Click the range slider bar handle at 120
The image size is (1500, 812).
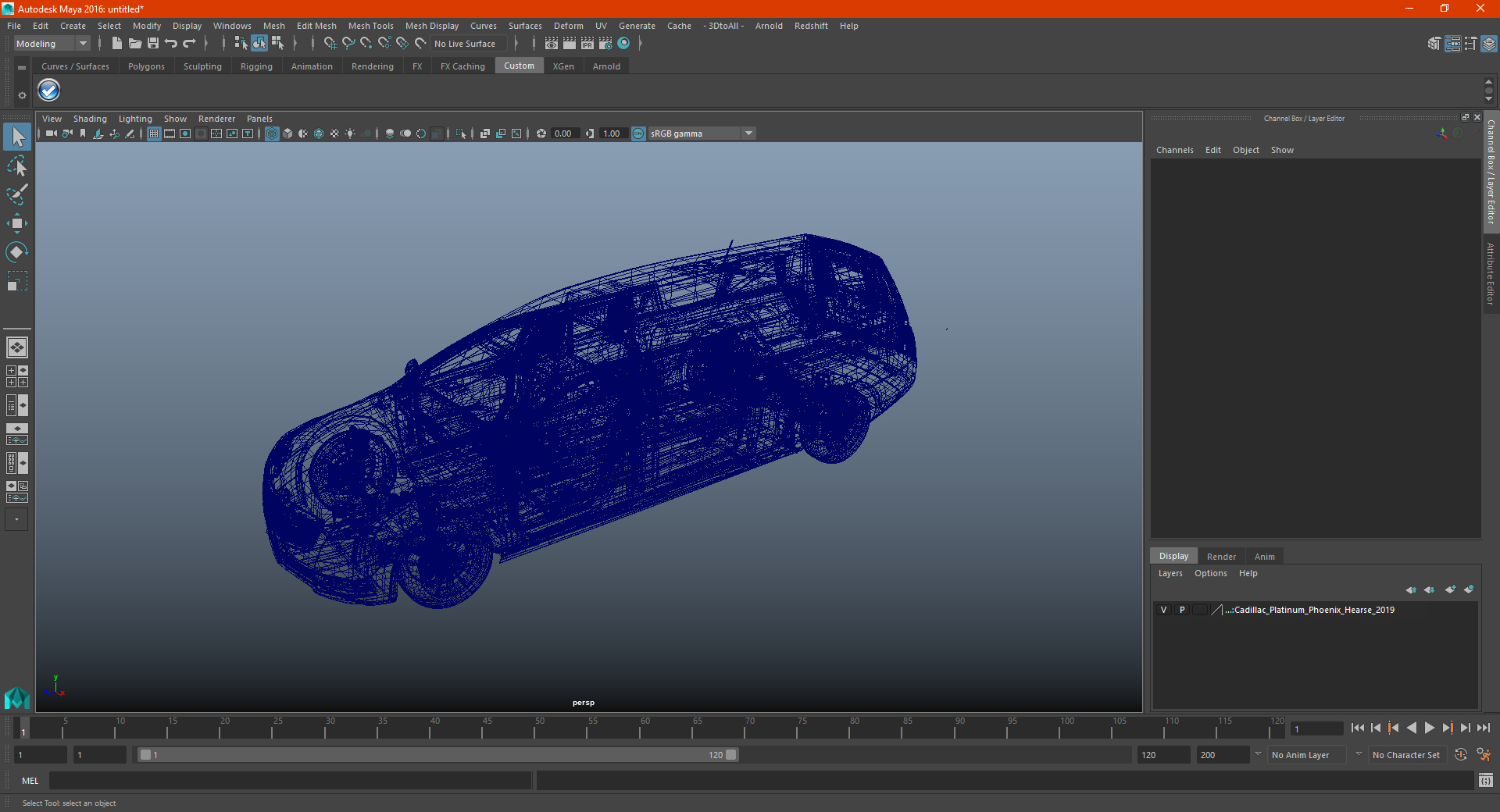(731, 755)
